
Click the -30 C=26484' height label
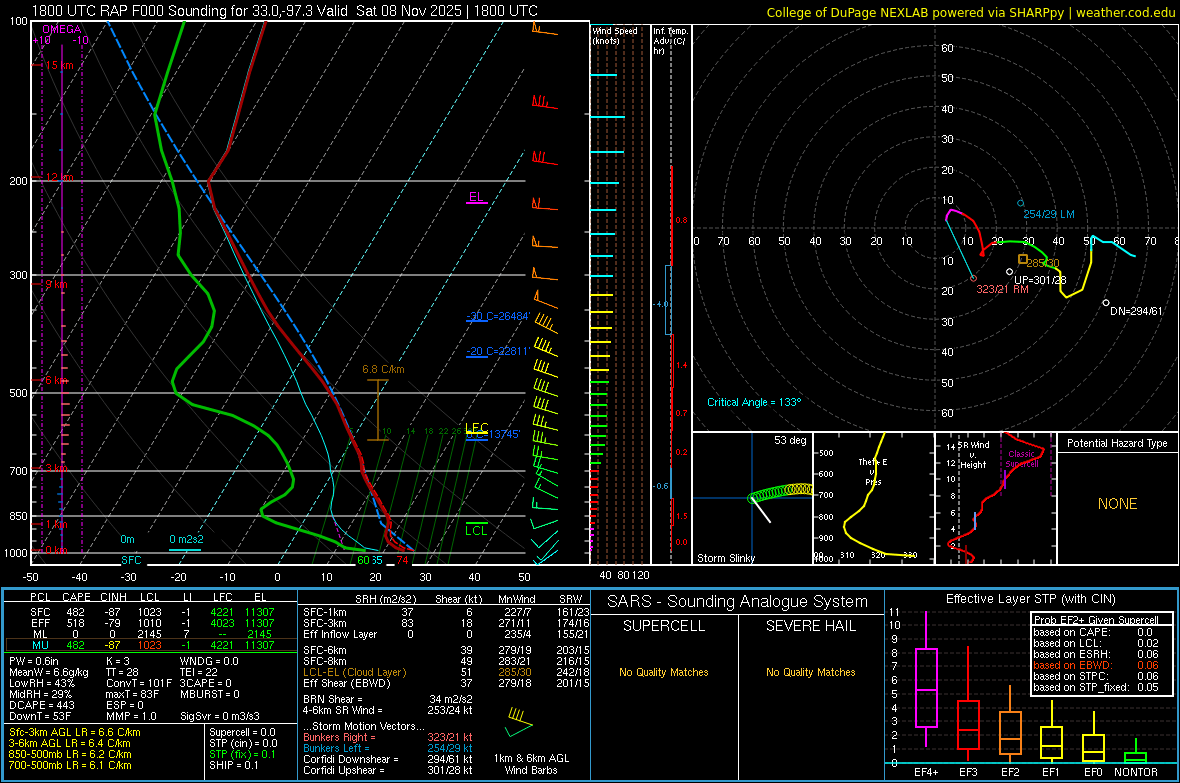click(498, 316)
